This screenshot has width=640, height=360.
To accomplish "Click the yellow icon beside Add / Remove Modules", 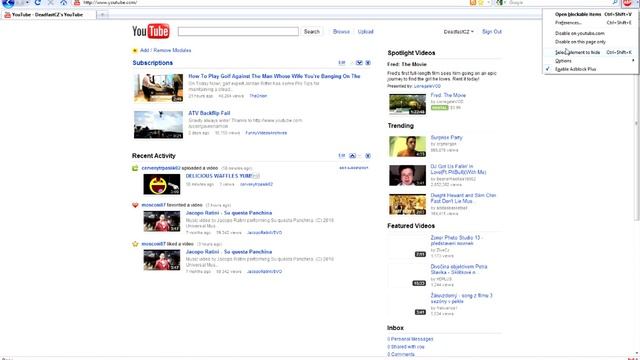I will [135, 51].
